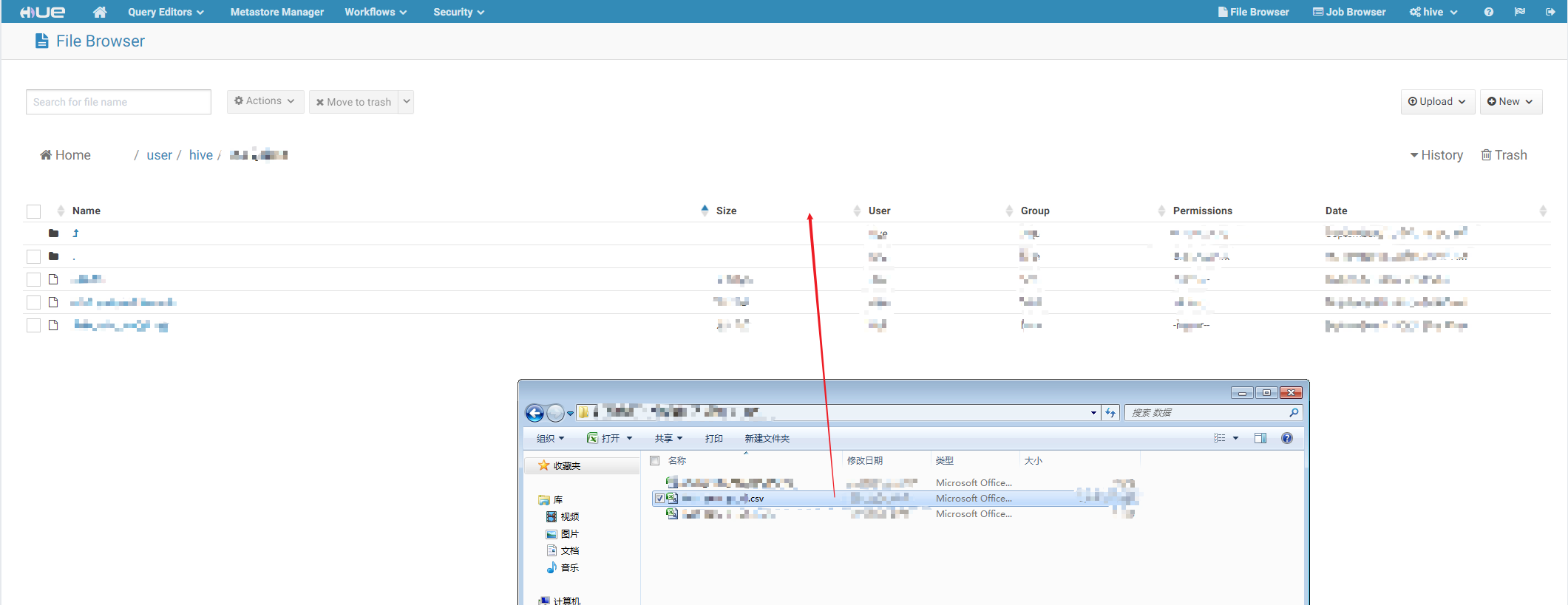Click 打印 in Explorer toolbar
The width and height of the screenshot is (1568, 605).
click(713, 439)
